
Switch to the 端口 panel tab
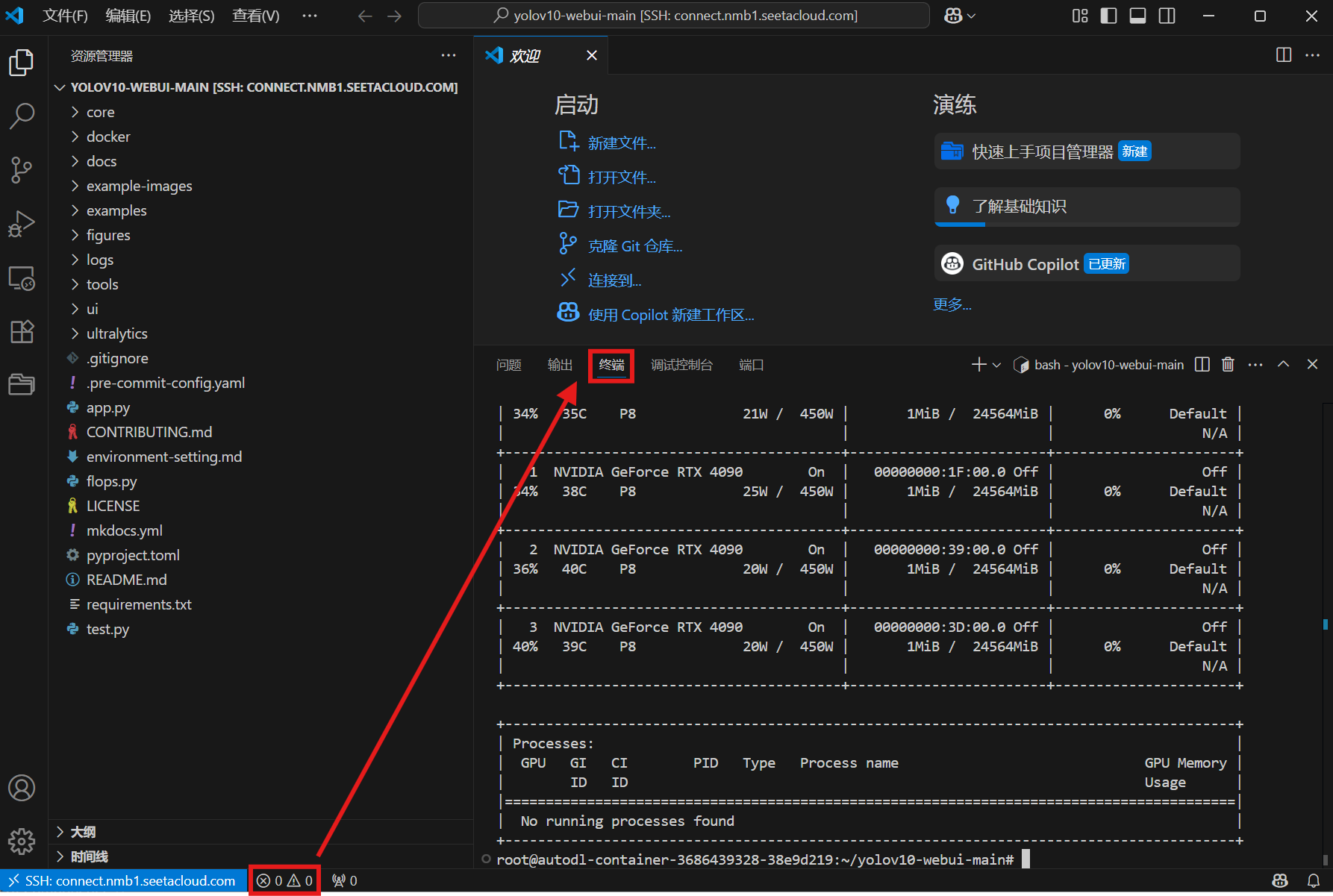(x=751, y=365)
